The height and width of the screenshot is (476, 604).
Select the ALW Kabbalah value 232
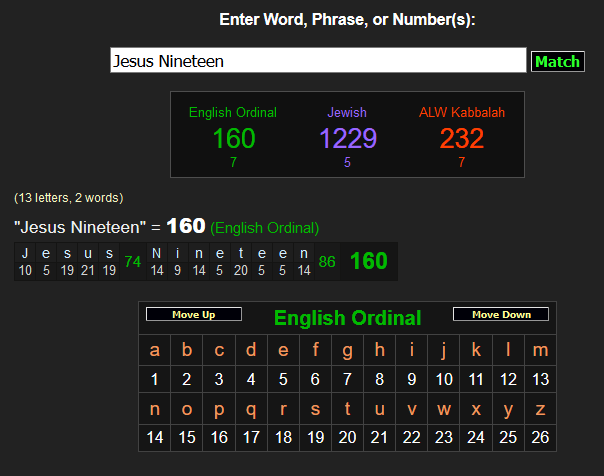(x=461, y=138)
